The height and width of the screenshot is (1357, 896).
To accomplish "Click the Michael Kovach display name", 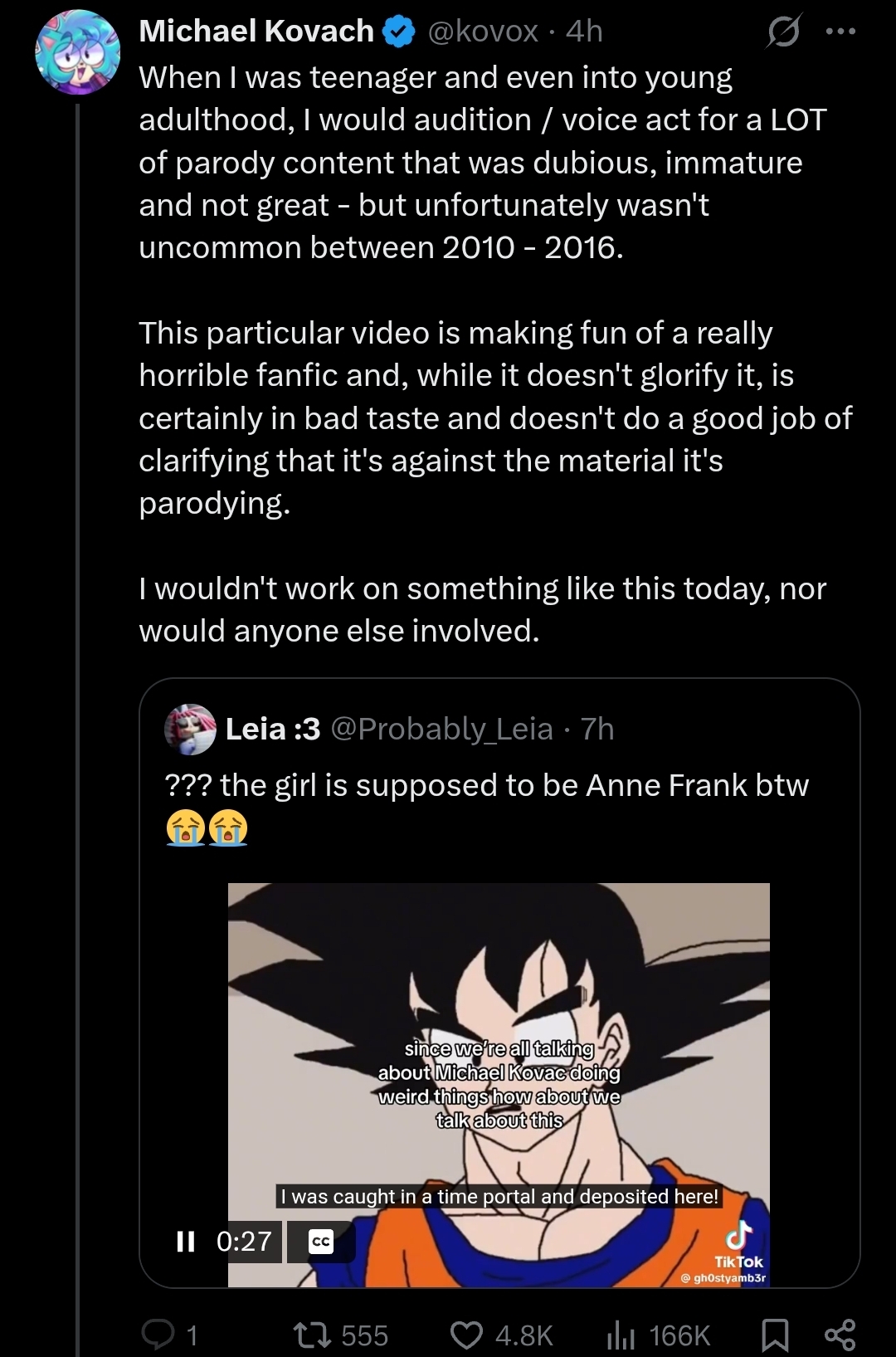I will 256,32.
